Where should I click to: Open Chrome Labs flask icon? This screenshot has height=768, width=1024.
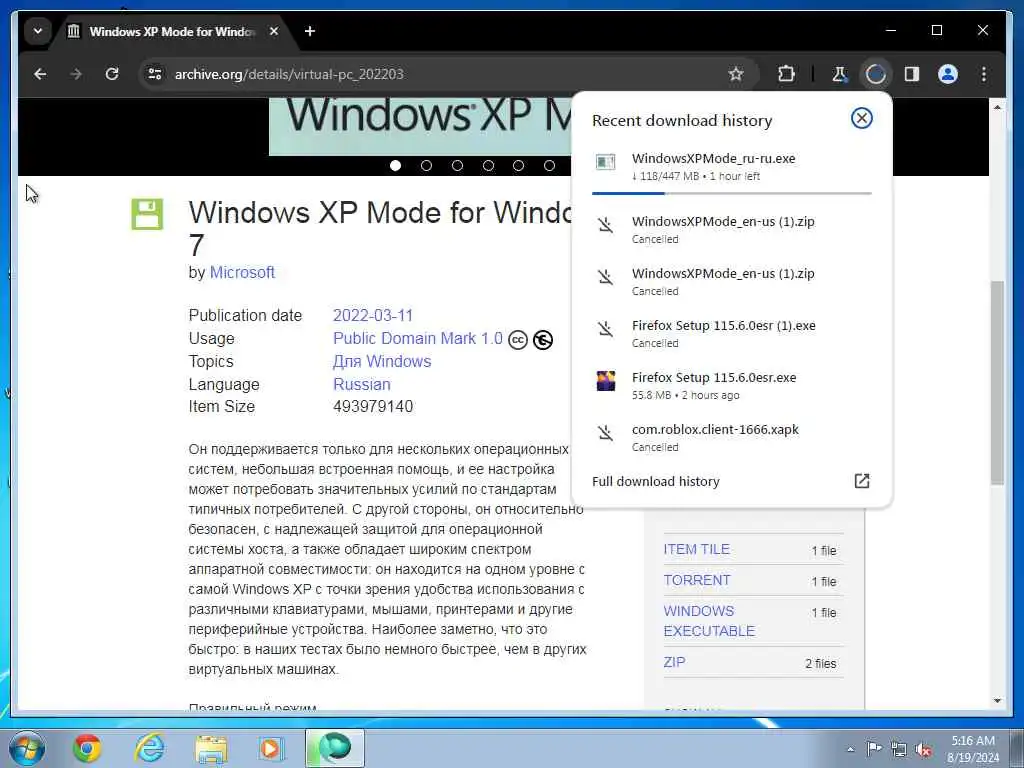(x=839, y=74)
